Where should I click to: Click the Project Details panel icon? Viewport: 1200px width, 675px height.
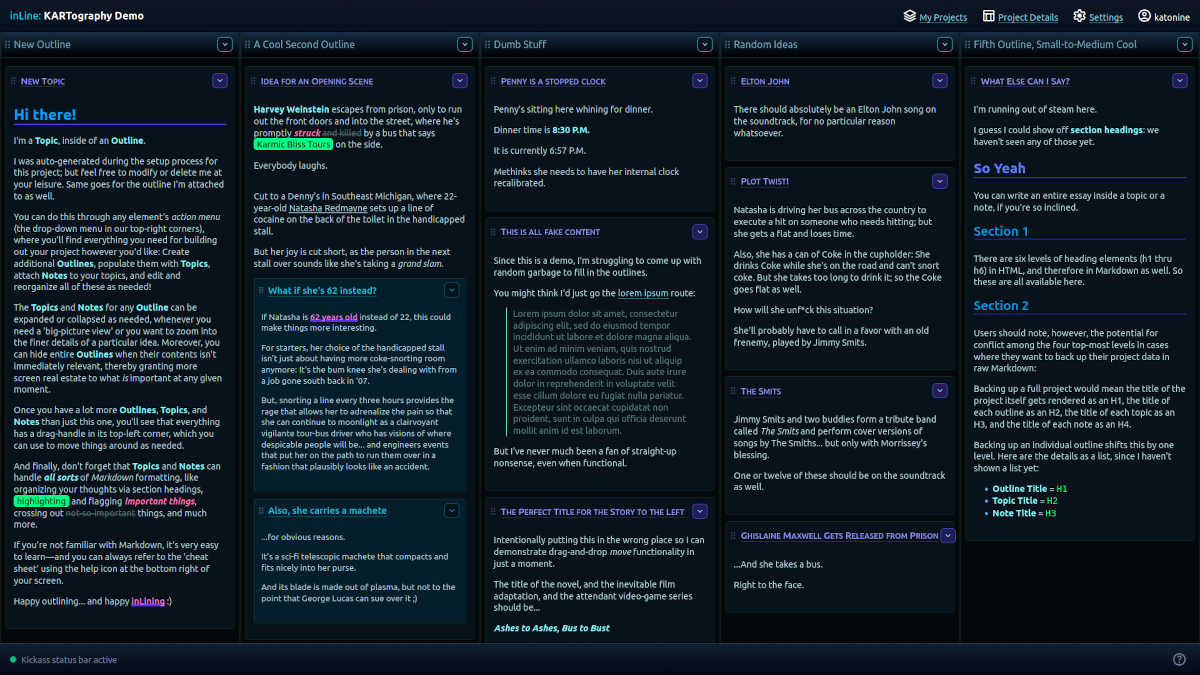click(x=989, y=16)
